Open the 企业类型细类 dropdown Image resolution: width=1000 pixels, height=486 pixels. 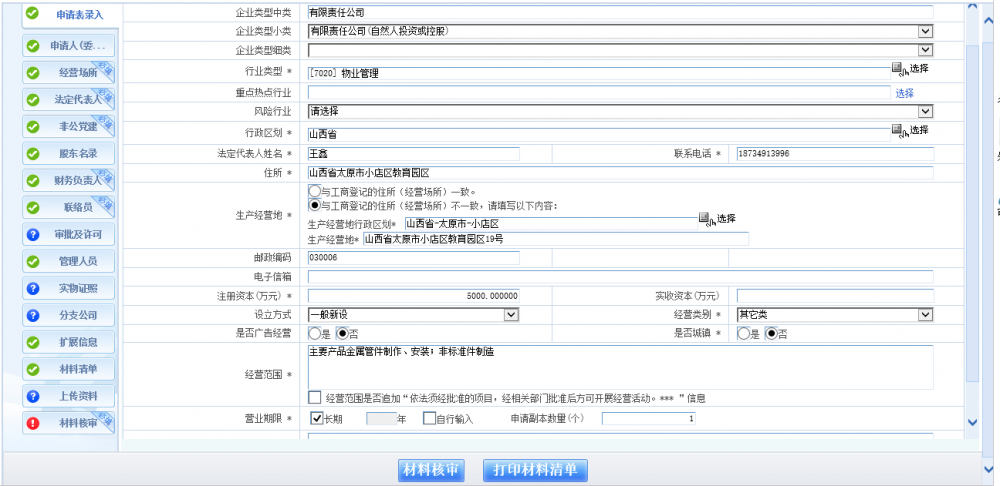coord(926,50)
